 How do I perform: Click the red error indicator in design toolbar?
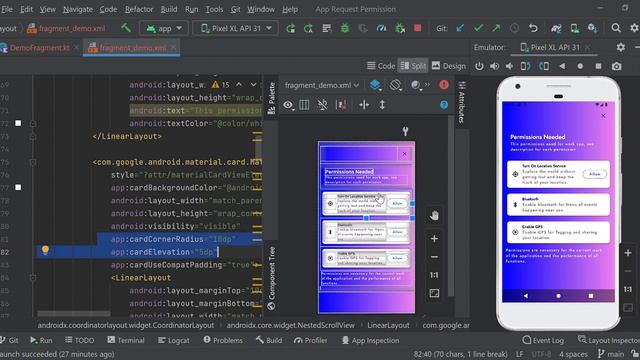444,85
